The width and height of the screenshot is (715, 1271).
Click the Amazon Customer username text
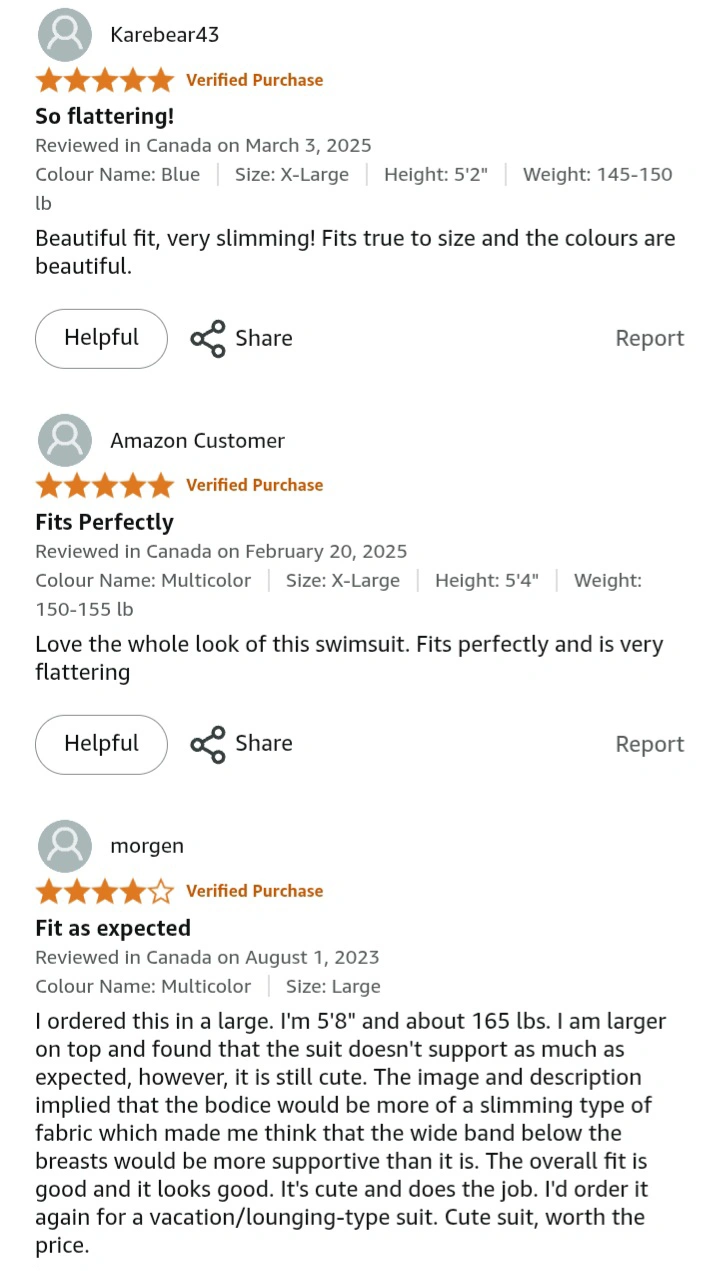point(198,441)
